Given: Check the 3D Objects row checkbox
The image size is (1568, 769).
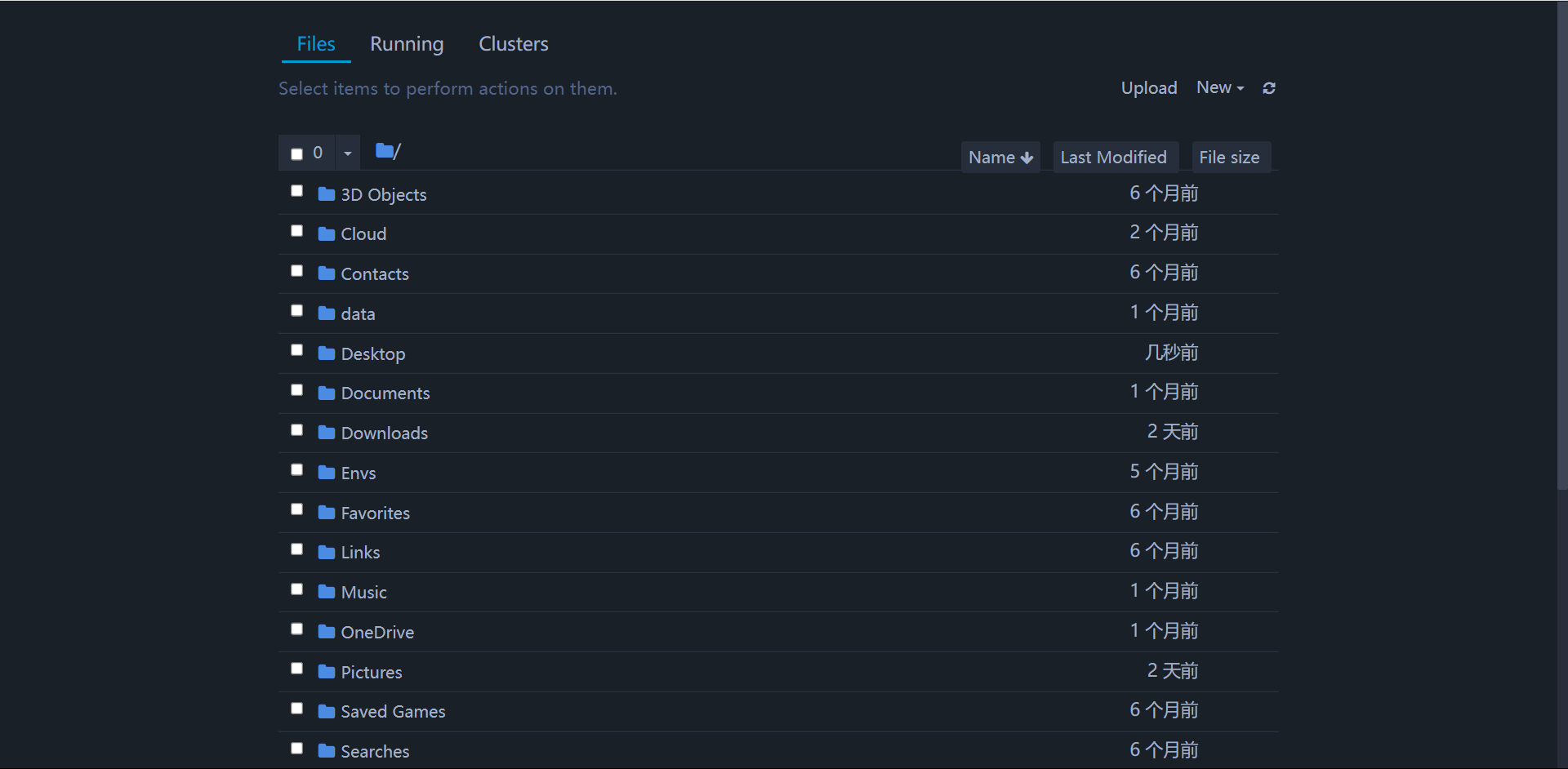Looking at the screenshot, I should point(296,191).
